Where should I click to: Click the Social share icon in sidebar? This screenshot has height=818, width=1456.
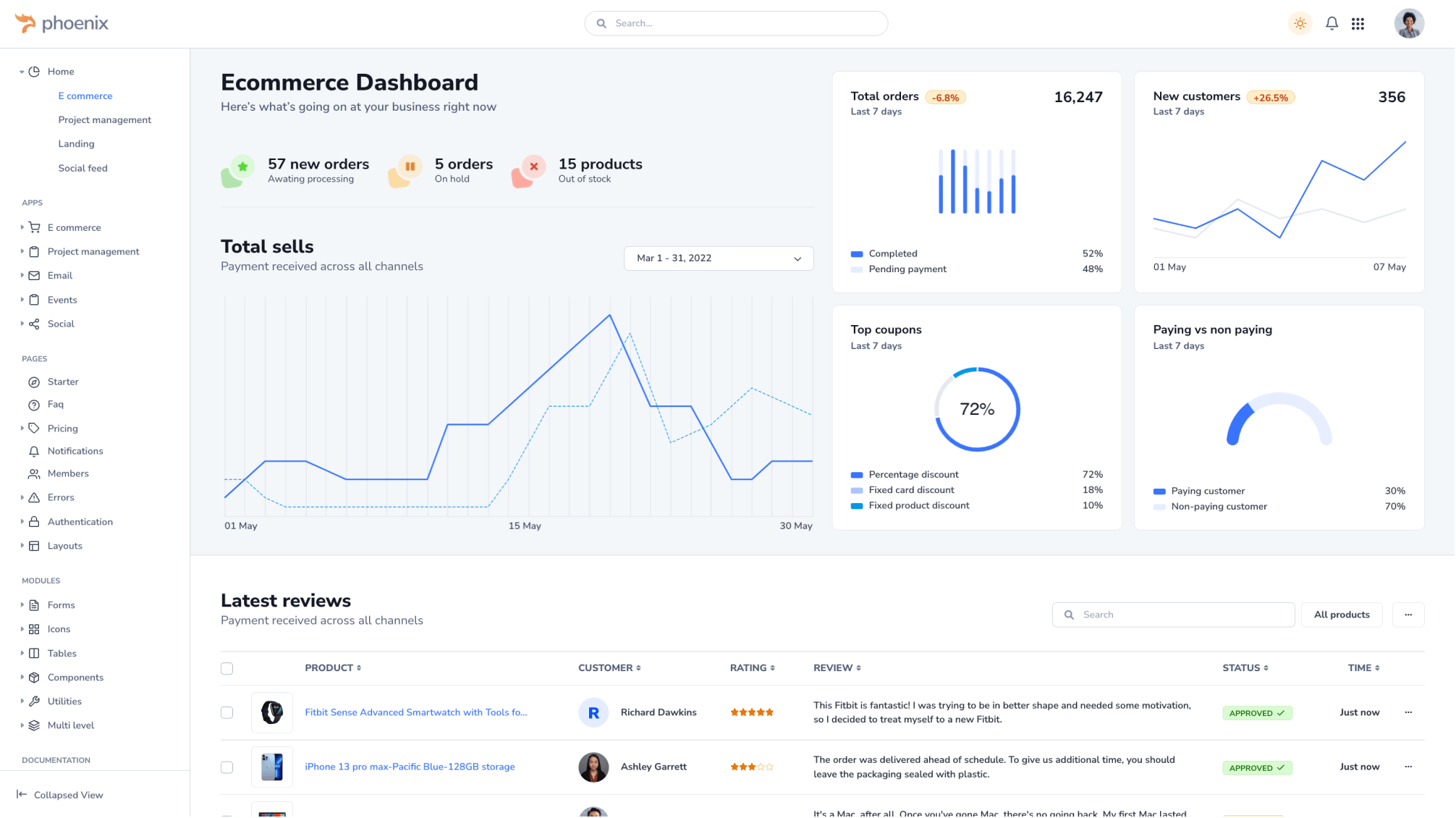[x=34, y=324]
